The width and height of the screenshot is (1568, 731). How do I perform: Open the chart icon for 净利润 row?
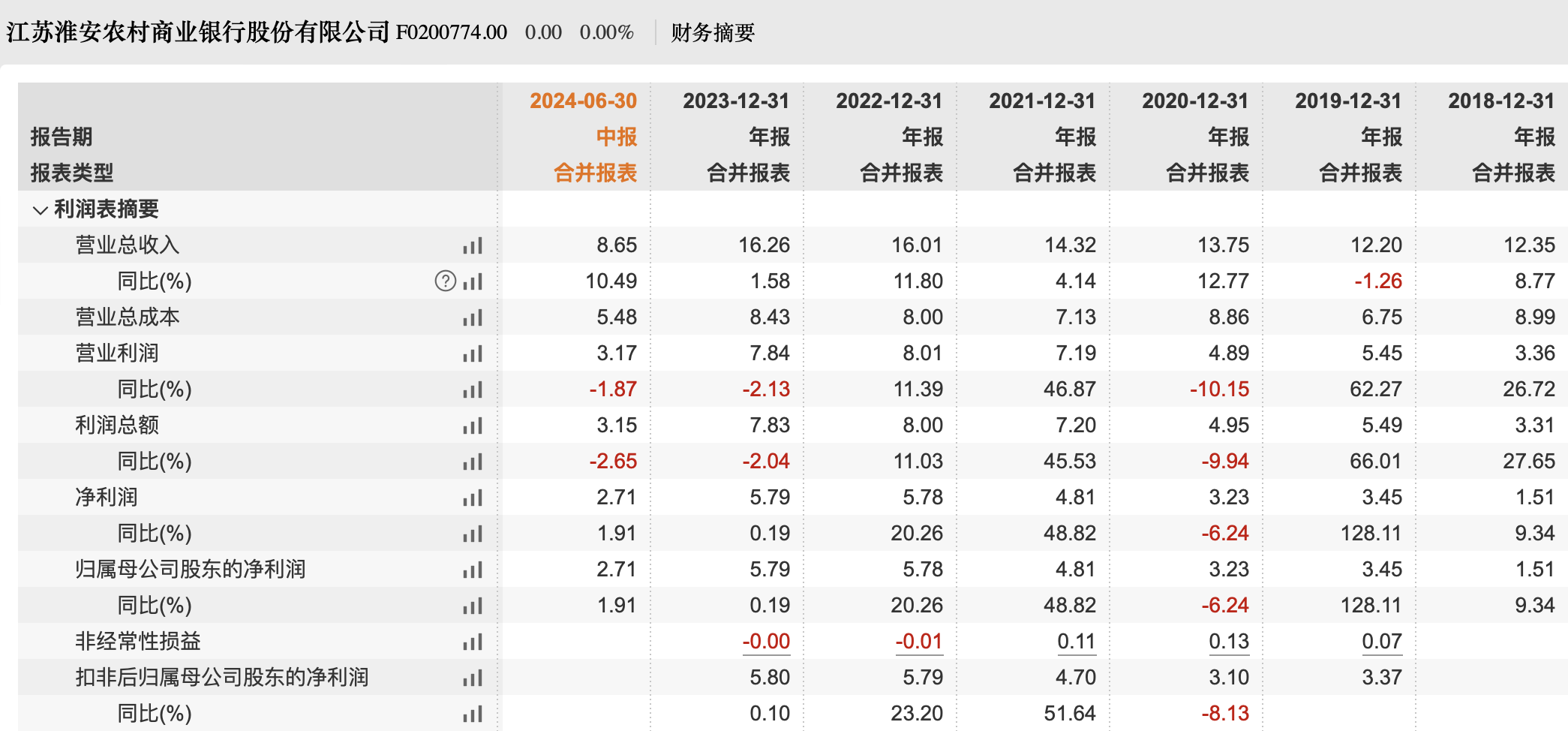click(473, 498)
